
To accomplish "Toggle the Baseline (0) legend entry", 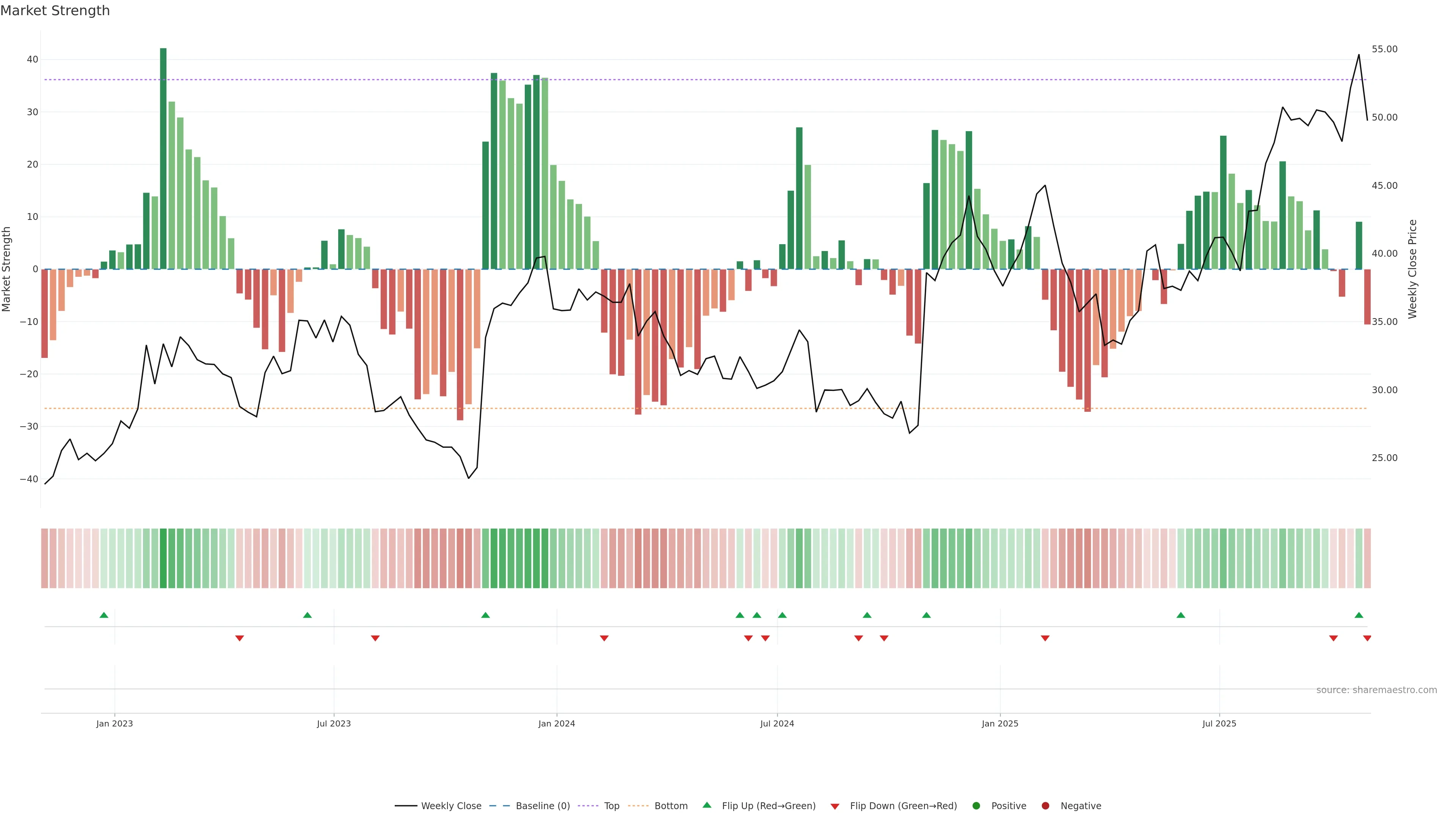I will click(x=542, y=805).
